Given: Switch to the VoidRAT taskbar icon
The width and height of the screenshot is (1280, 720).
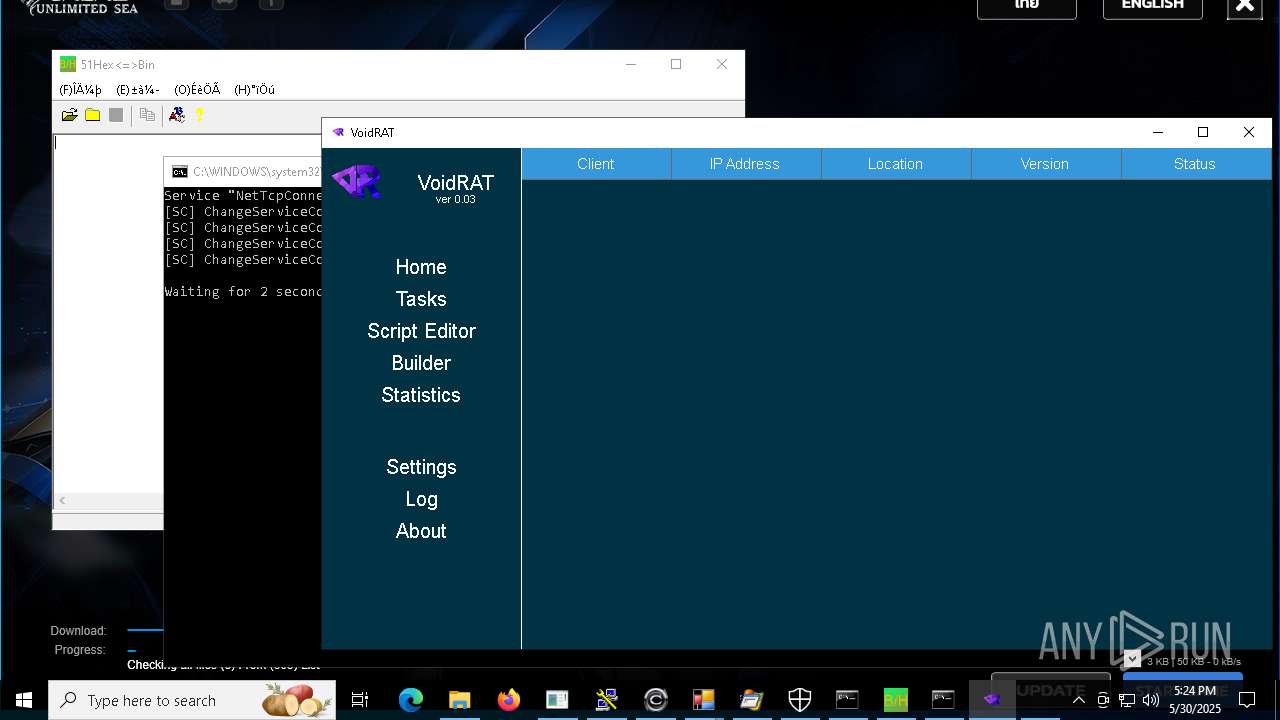Looking at the screenshot, I should [992, 700].
